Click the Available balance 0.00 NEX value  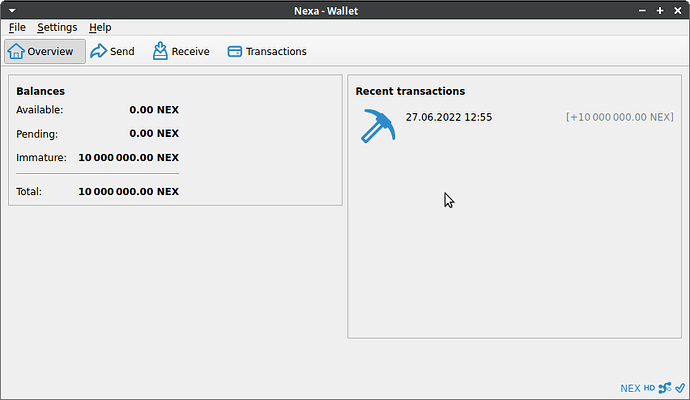154,110
